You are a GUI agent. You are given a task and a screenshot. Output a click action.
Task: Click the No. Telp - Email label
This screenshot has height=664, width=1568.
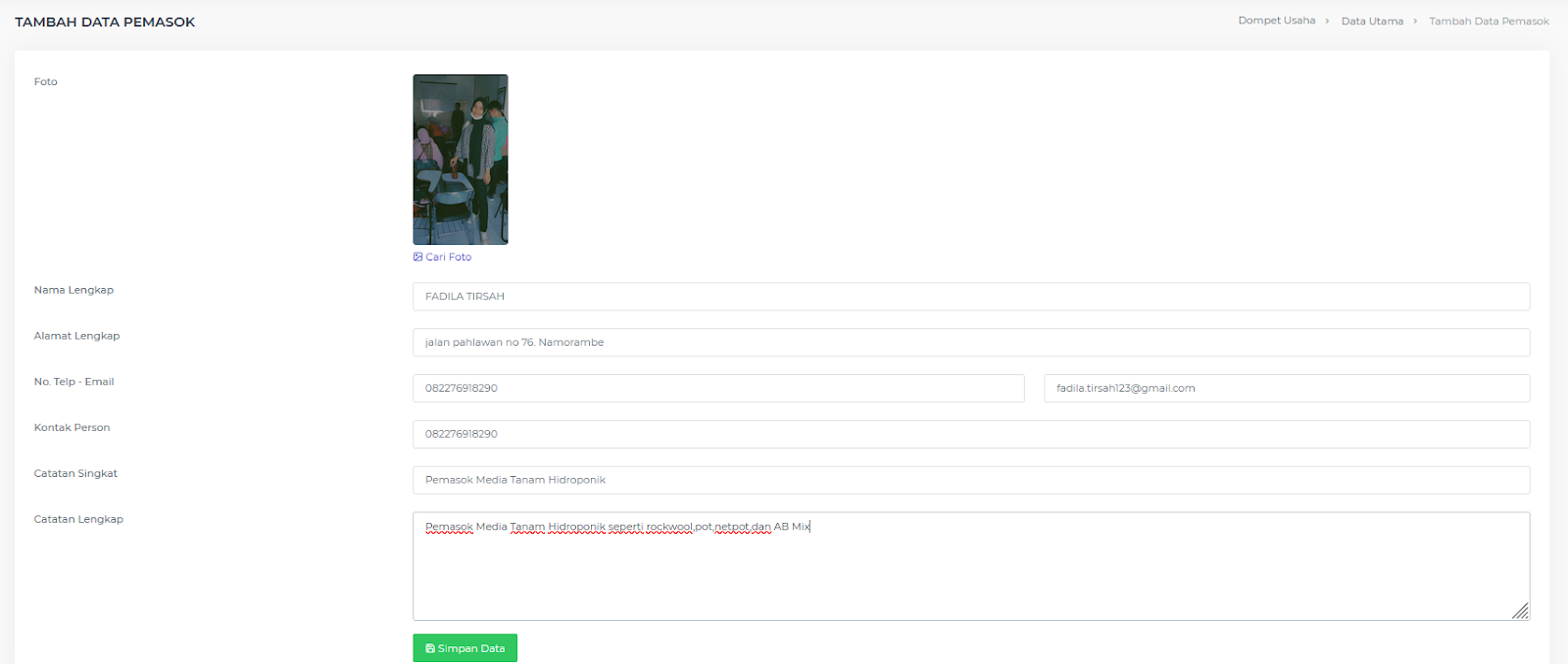pyautogui.click(x=73, y=382)
